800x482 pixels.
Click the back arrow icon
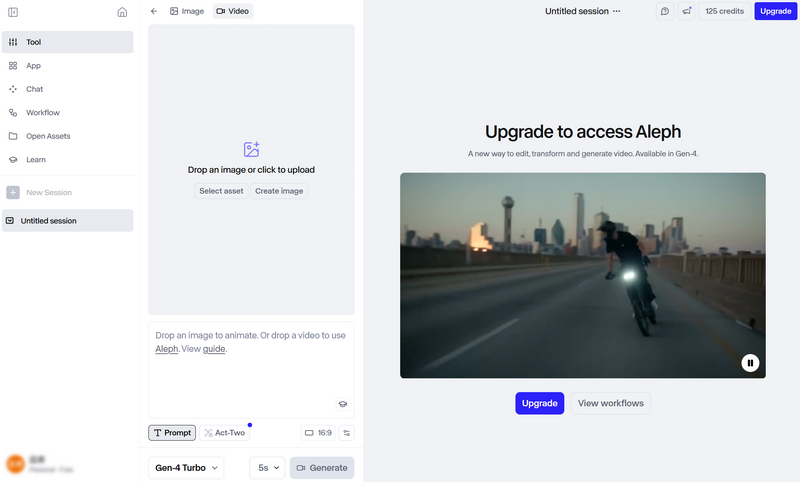tap(154, 11)
